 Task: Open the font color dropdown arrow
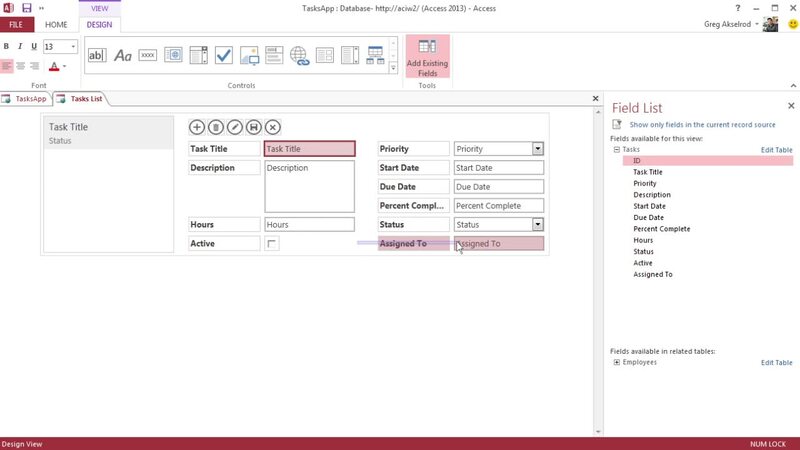pos(64,67)
